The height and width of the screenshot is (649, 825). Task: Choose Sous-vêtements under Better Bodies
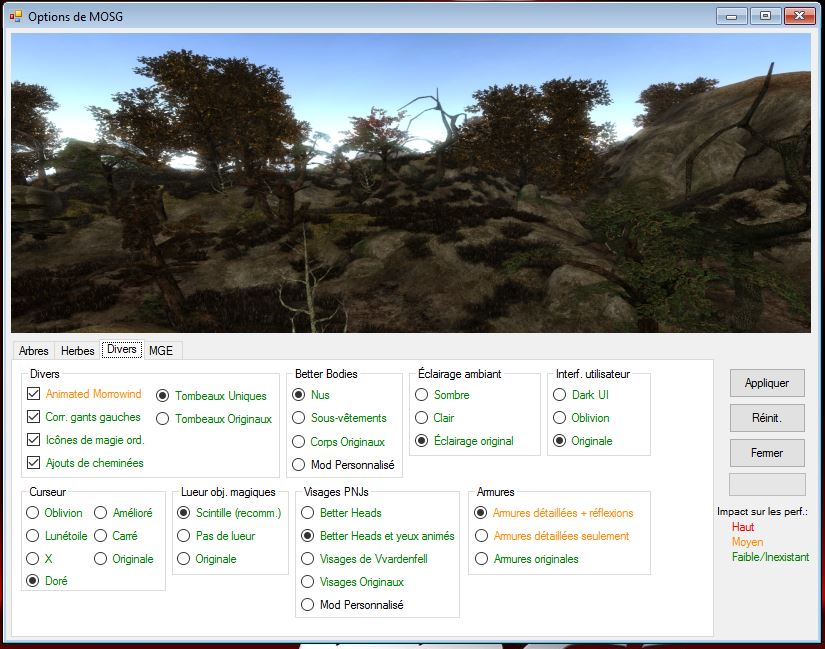299,418
